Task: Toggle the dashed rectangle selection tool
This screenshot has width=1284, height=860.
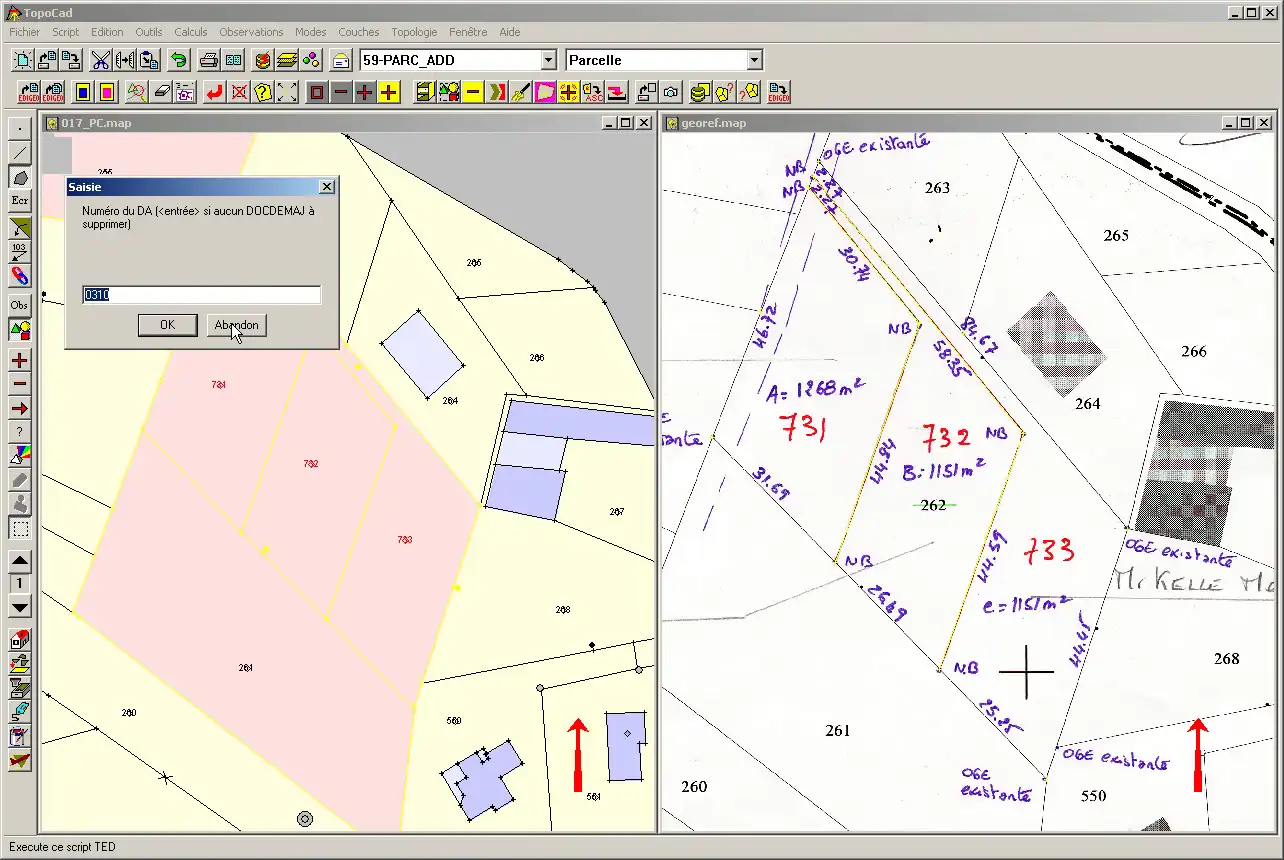Action: tap(20, 529)
